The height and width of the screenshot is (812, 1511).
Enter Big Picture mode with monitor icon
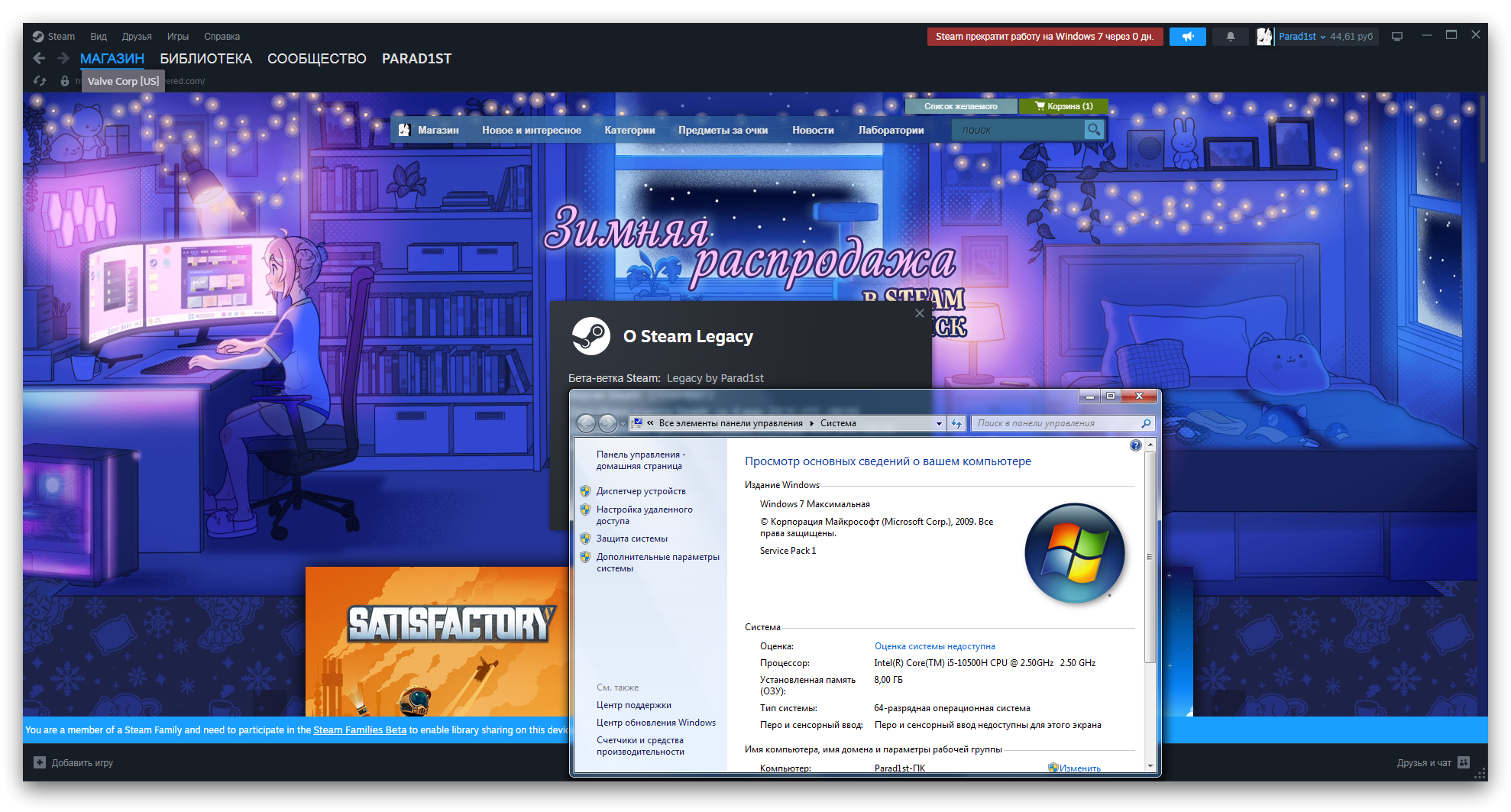tap(1398, 36)
